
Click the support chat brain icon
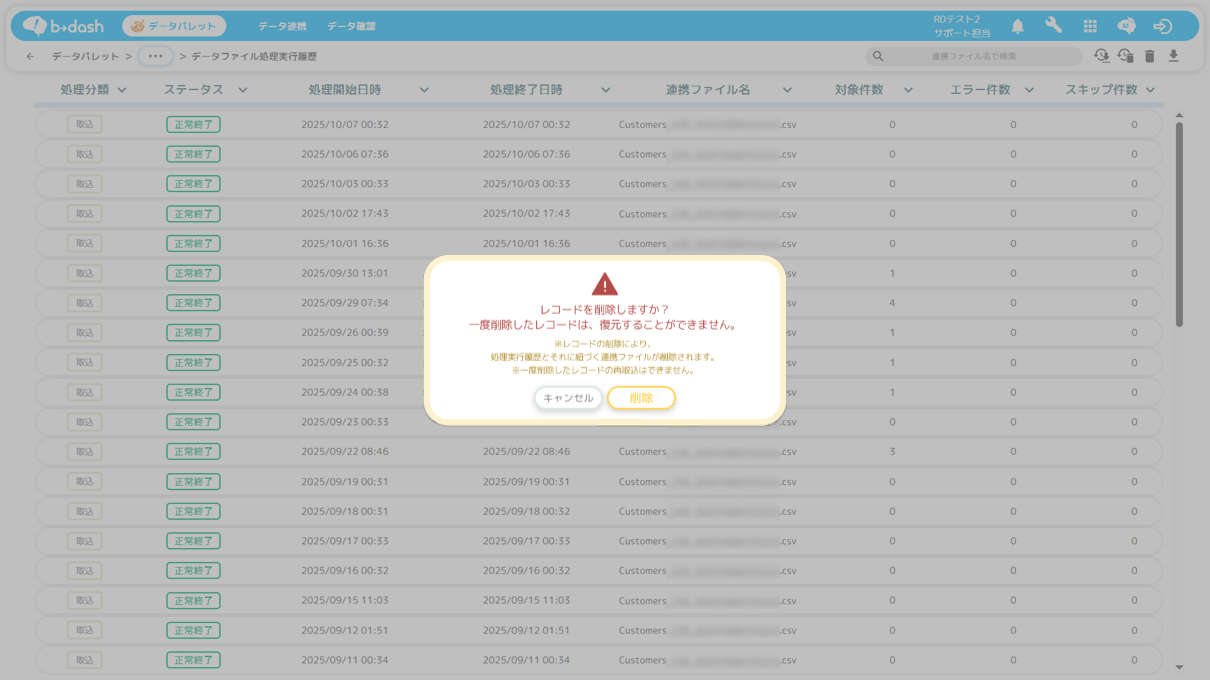(x=1126, y=27)
